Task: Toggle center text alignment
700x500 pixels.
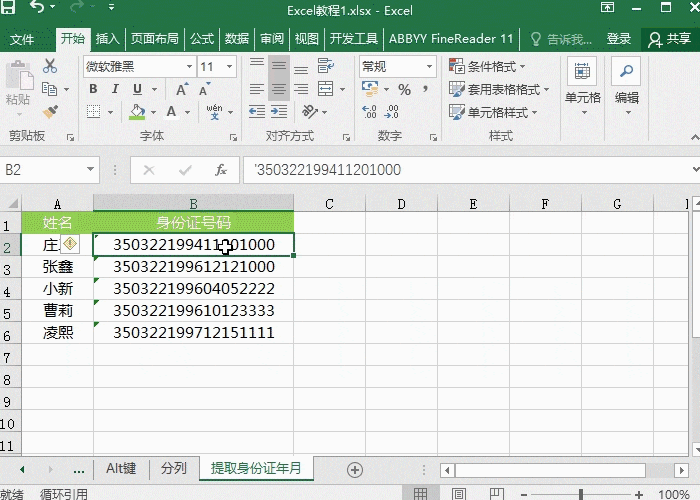Action: pos(279,89)
